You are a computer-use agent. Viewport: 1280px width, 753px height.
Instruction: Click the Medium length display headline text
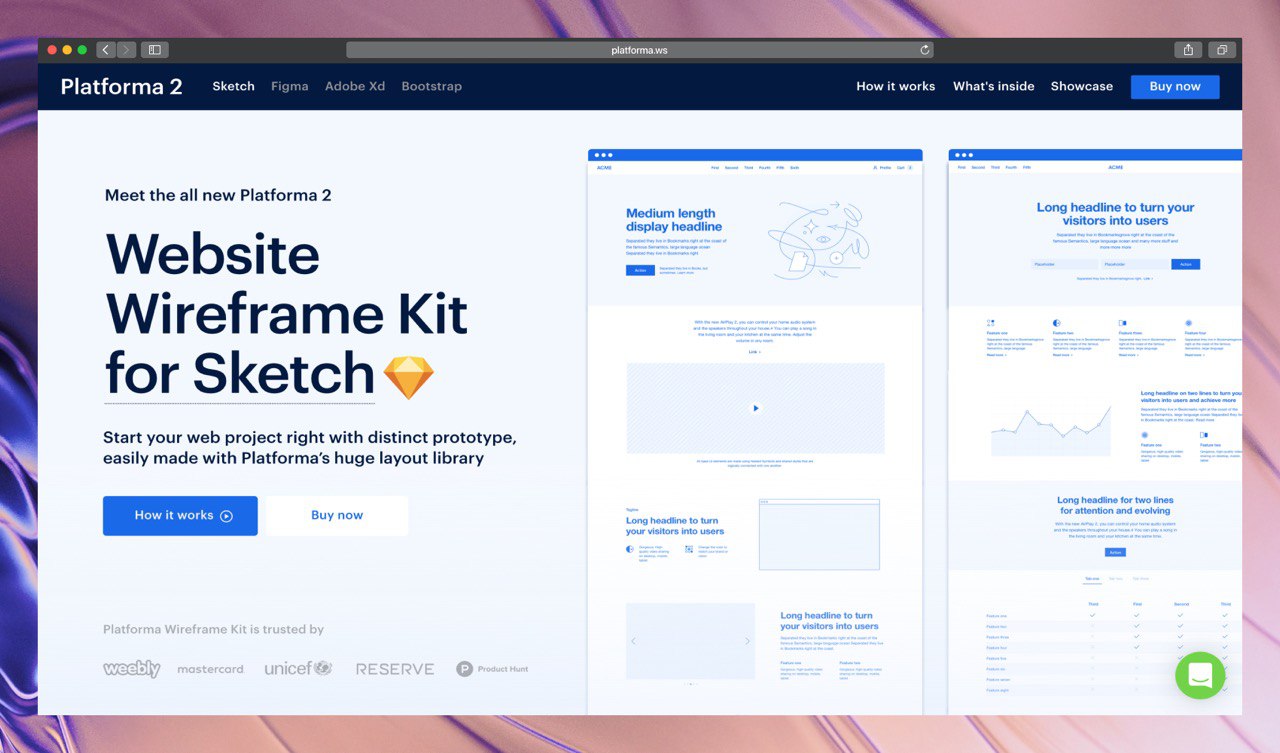click(674, 220)
